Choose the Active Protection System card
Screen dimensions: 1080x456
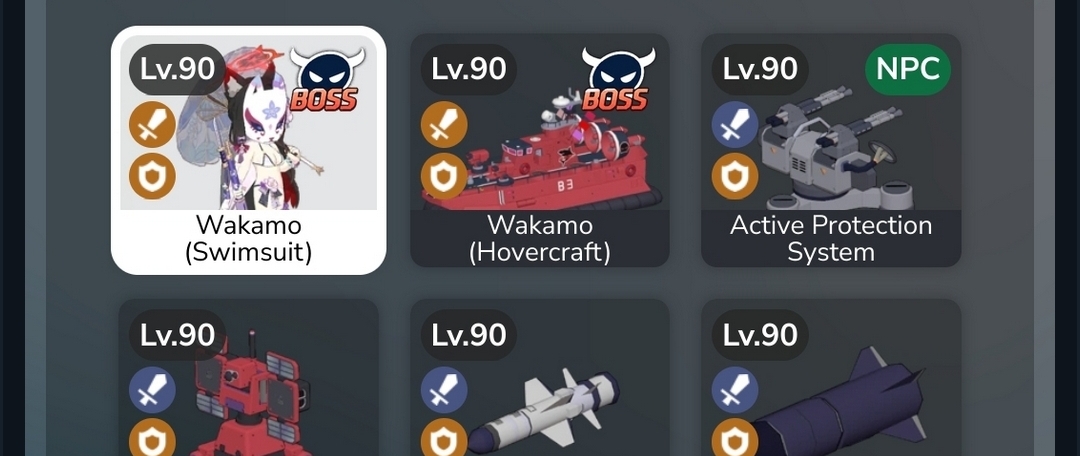(x=831, y=150)
